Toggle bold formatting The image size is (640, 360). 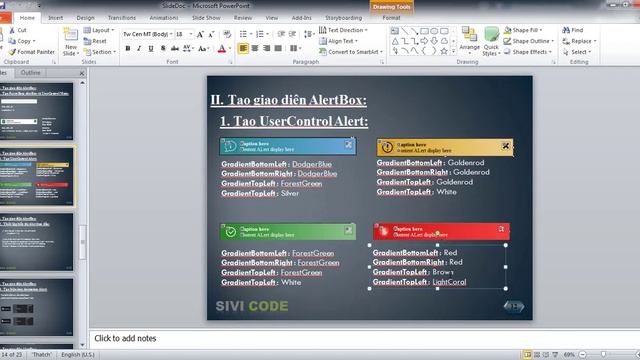(x=128, y=49)
